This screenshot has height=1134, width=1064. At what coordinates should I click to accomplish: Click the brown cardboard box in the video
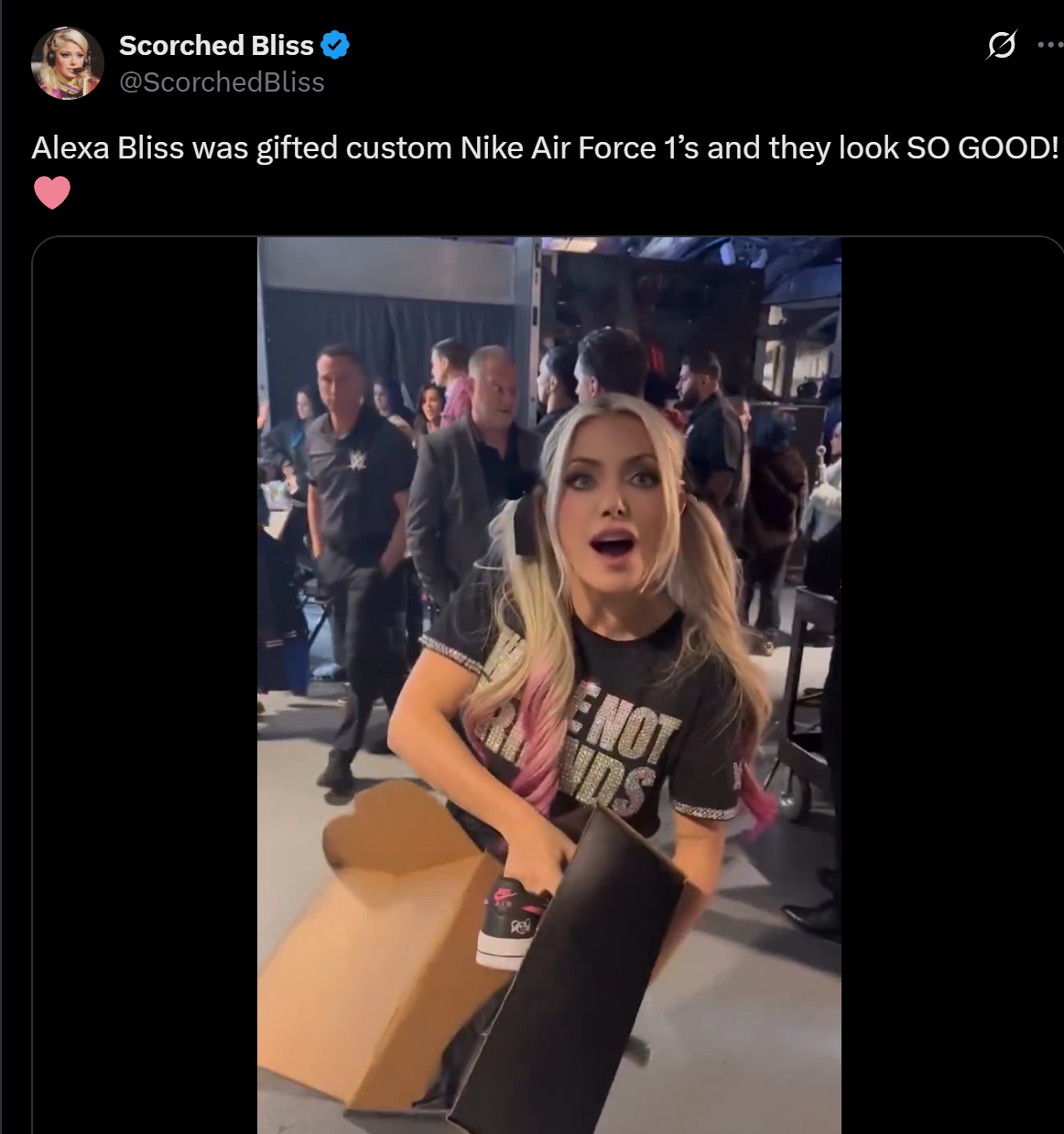tap(385, 943)
